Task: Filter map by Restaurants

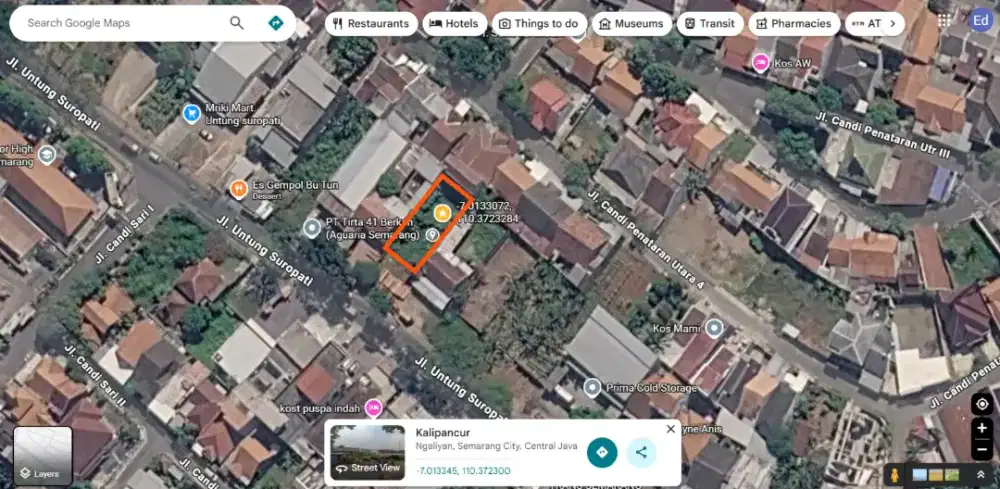Action: click(x=371, y=24)
